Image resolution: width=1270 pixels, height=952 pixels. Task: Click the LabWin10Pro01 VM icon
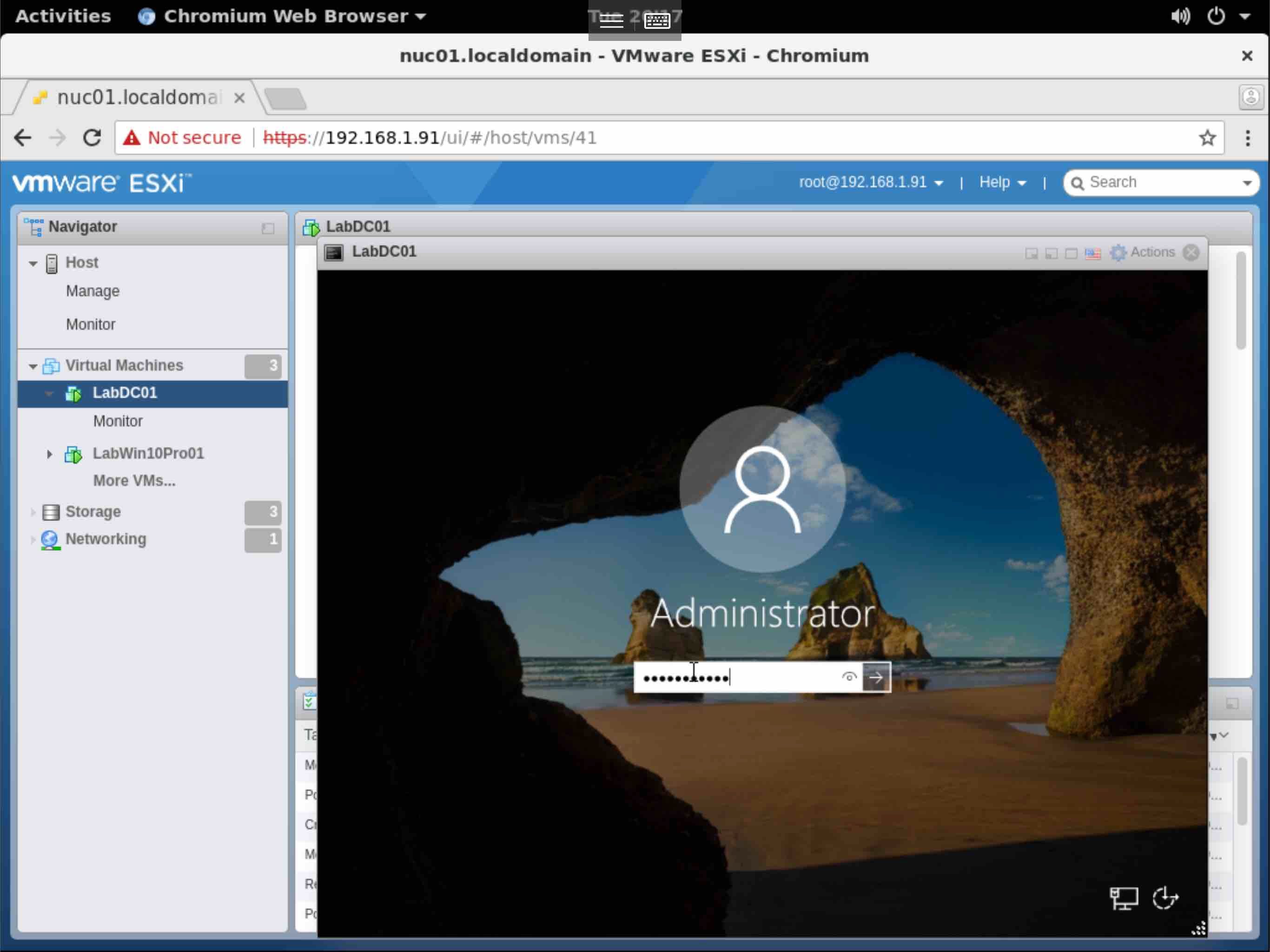(73, 454)
